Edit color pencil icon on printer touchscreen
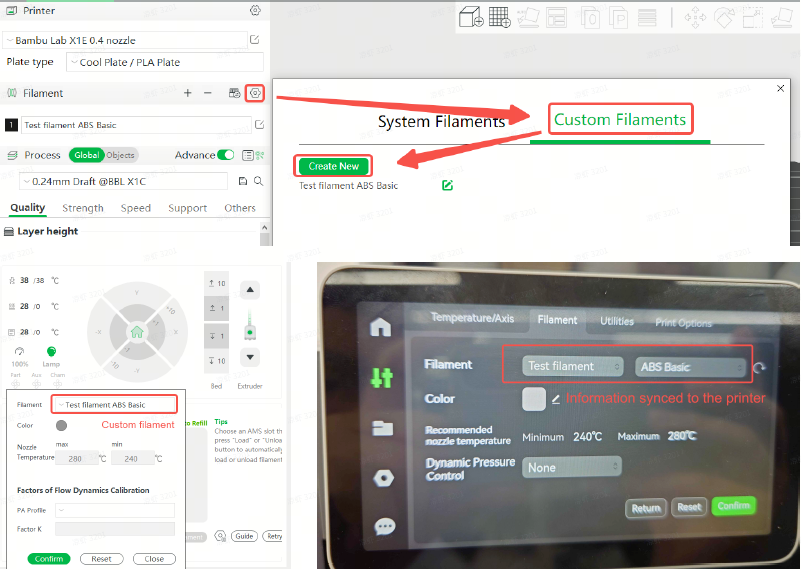Viewport: 802px width, 570px height. 555,400
